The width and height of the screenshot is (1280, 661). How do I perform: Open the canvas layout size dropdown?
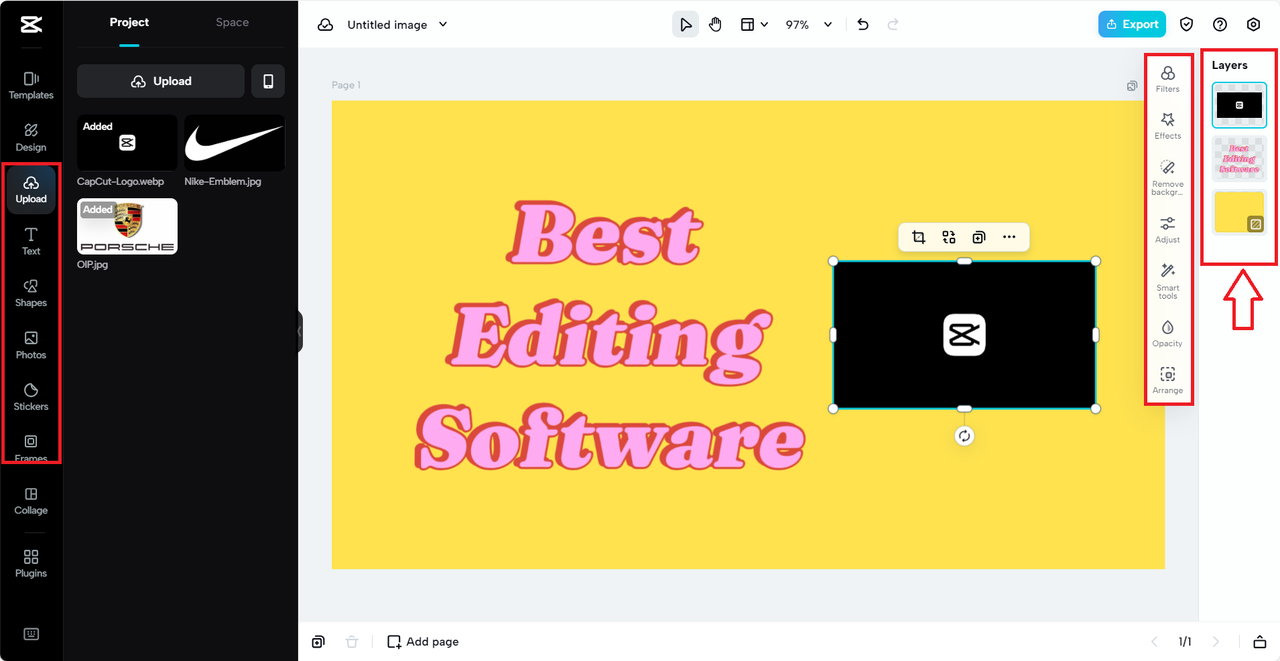pos(754,25)
